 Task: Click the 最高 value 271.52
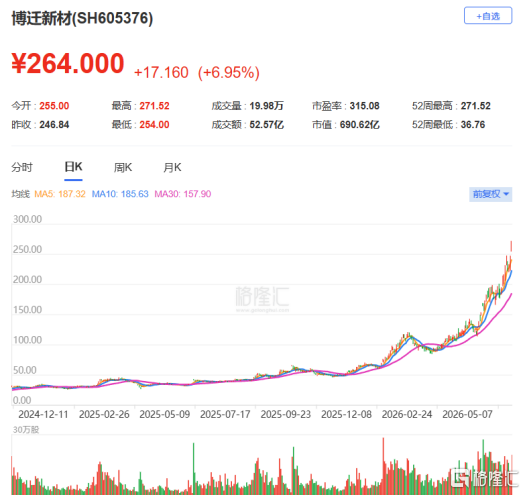[154, 106]
